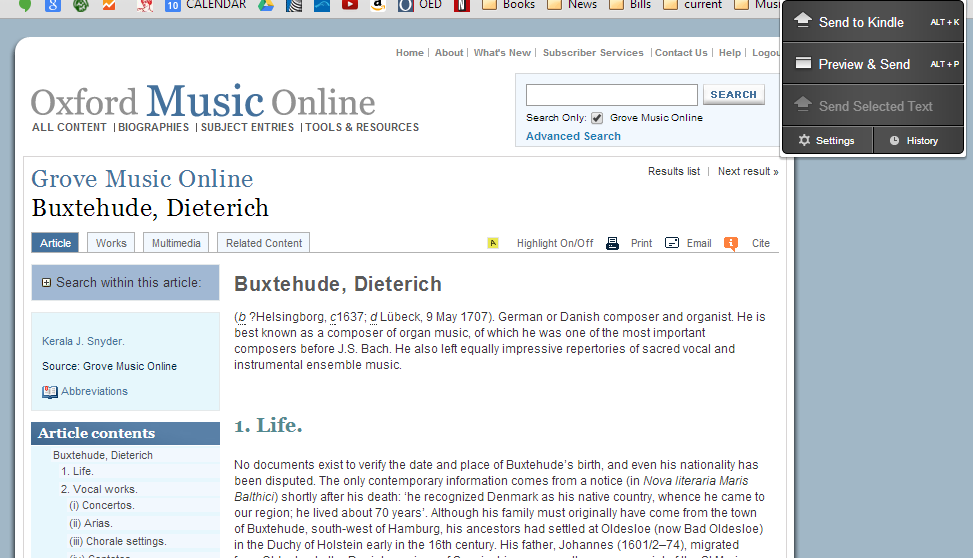Viewport: 973px width, 558px height.
Task: Open BIOGRAPHIES navigation menu
Action: click(x=153, y=127)
